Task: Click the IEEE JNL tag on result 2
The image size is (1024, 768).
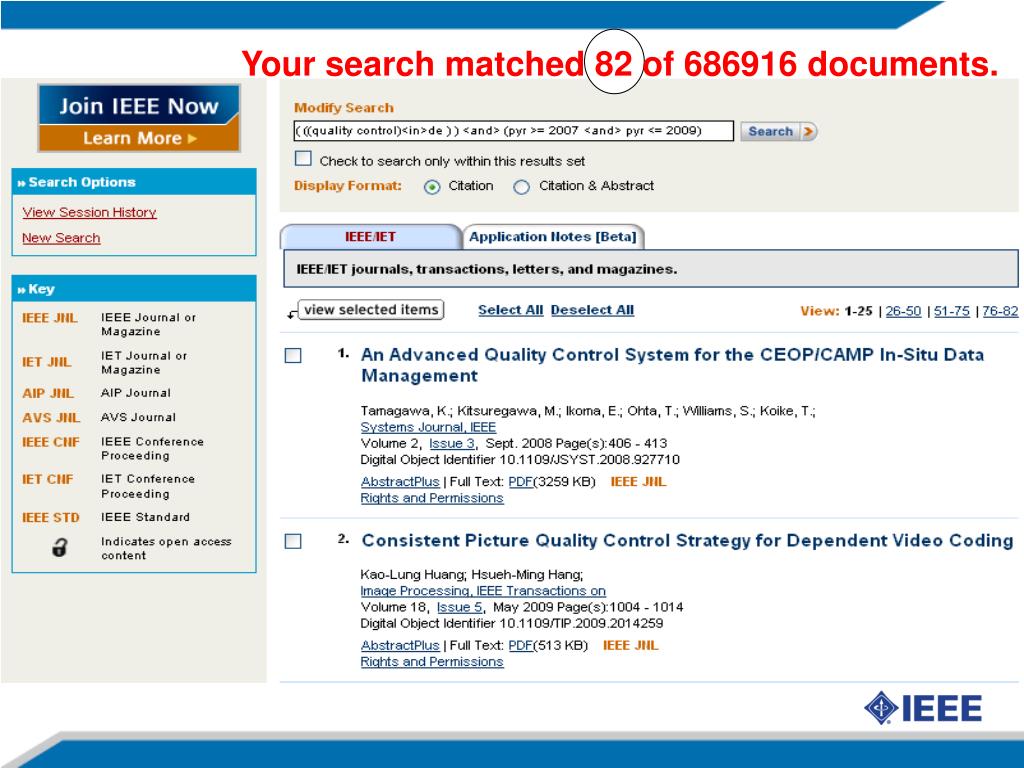Action: click(x=630, y=646)
